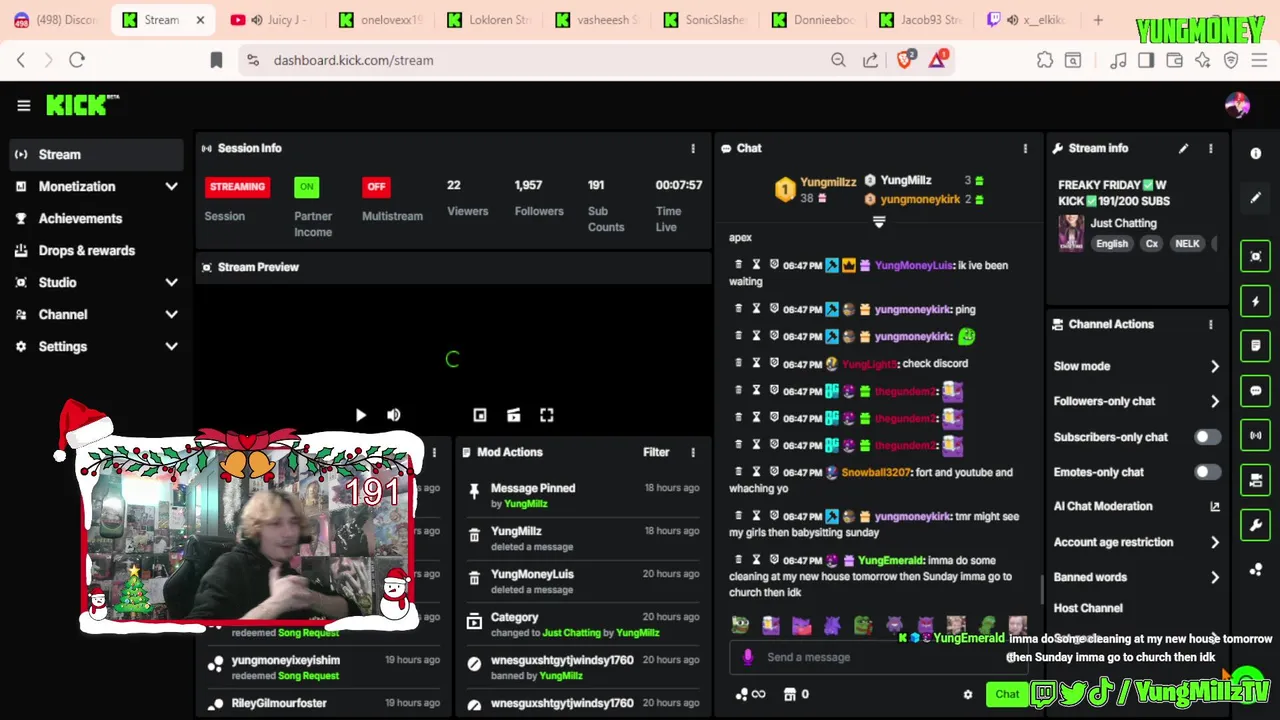This screenshot has height=720, width=1280.
Task: Open the shop icon below chat input
Action: point(789,694)
